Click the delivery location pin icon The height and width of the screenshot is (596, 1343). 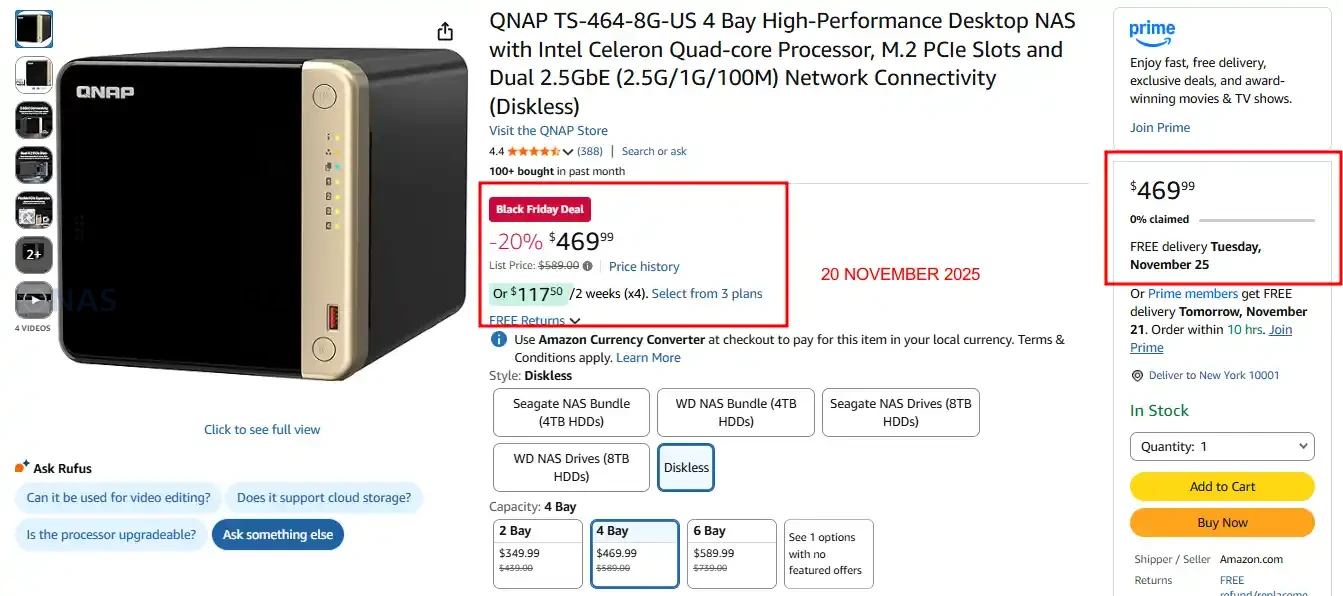pyautogui.click(x=1137, y=376)
